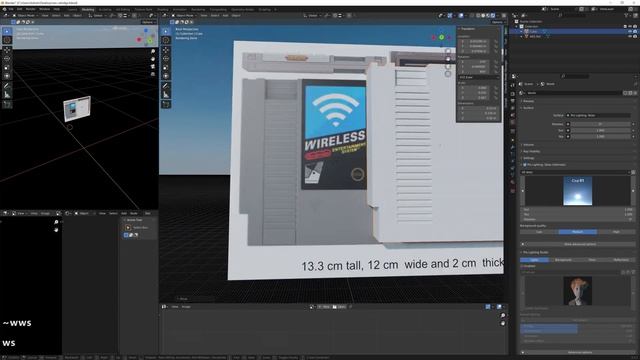Image resolution: width=640 pixels, height=360 pixels.
Task: Select the Move tool in left small viewport
Action: point(7,50)
